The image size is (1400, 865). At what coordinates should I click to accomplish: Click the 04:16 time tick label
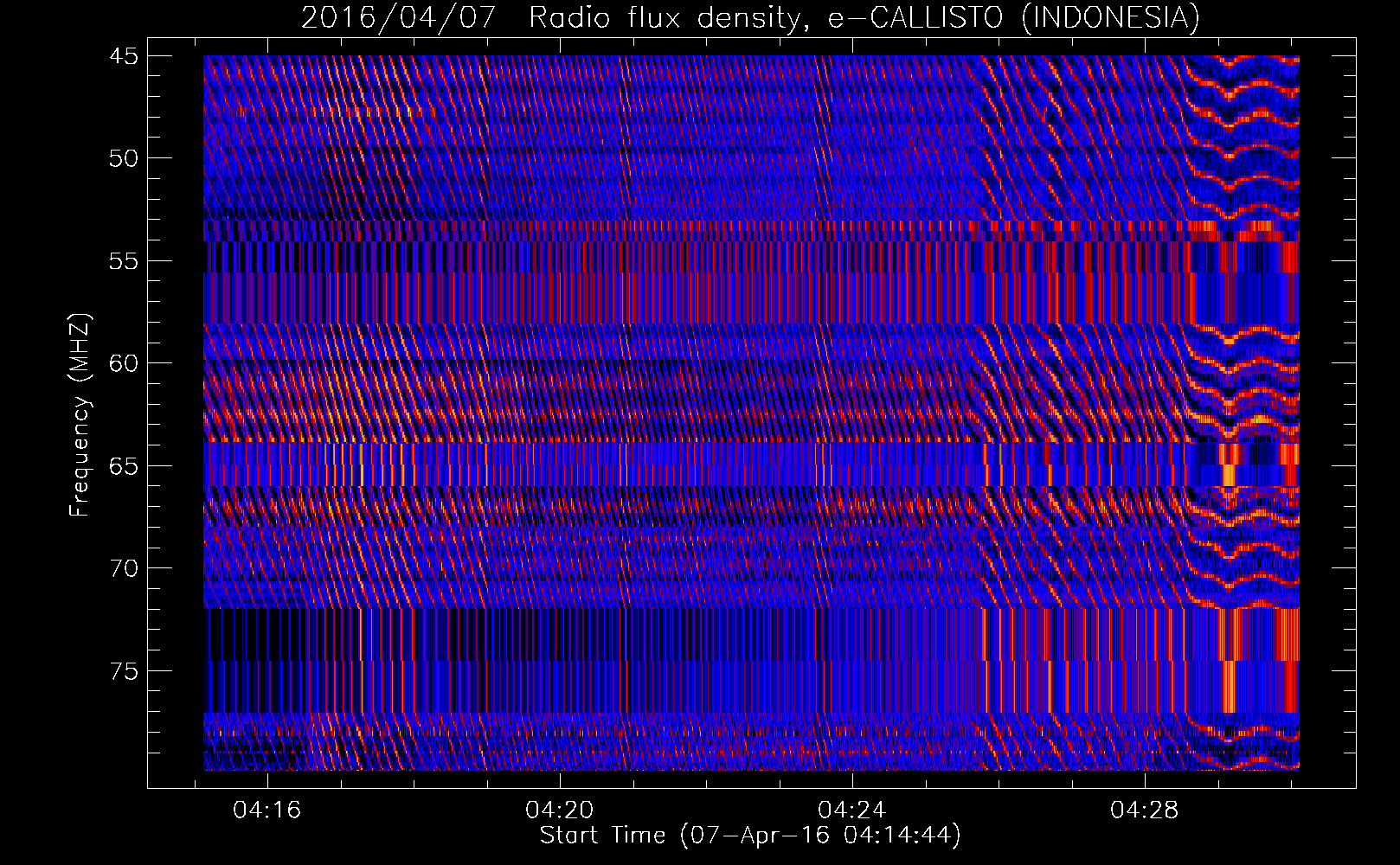pyautogui.click(x=267, y=811)
